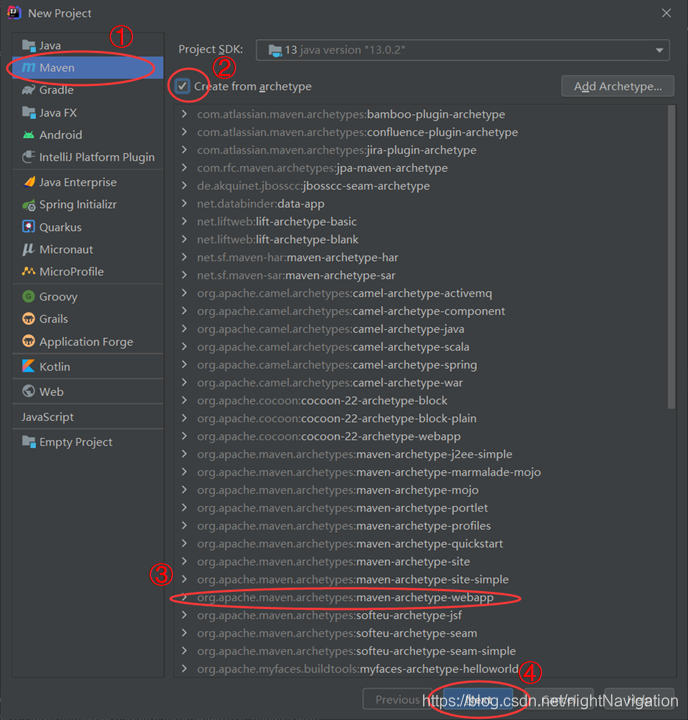Select Kotlin project type
This screenshot has width=688, height=720.
pos(88,366)
